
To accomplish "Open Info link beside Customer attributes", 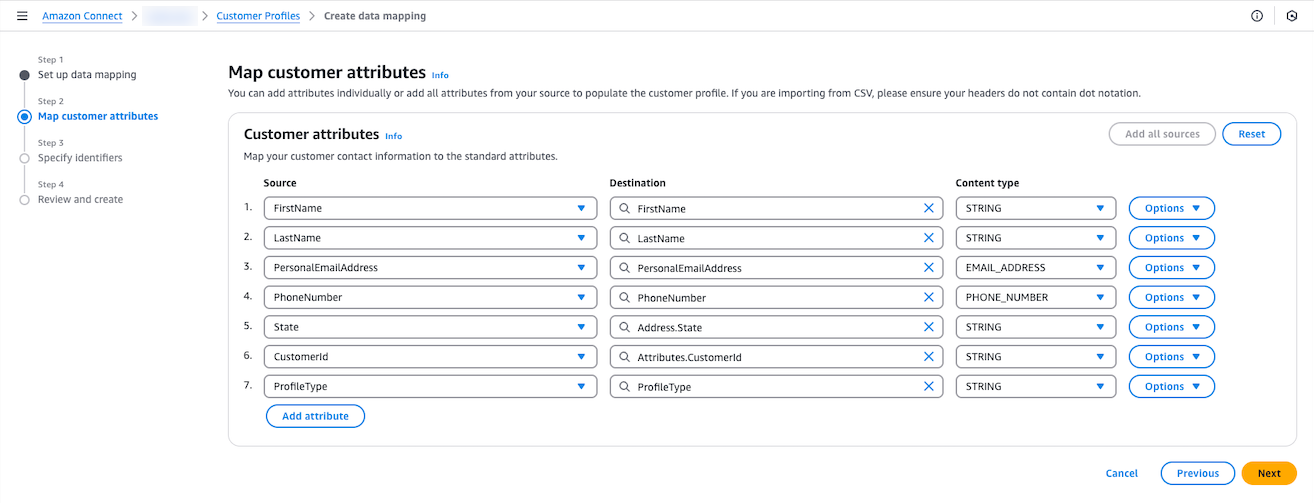I will (394, 136).
